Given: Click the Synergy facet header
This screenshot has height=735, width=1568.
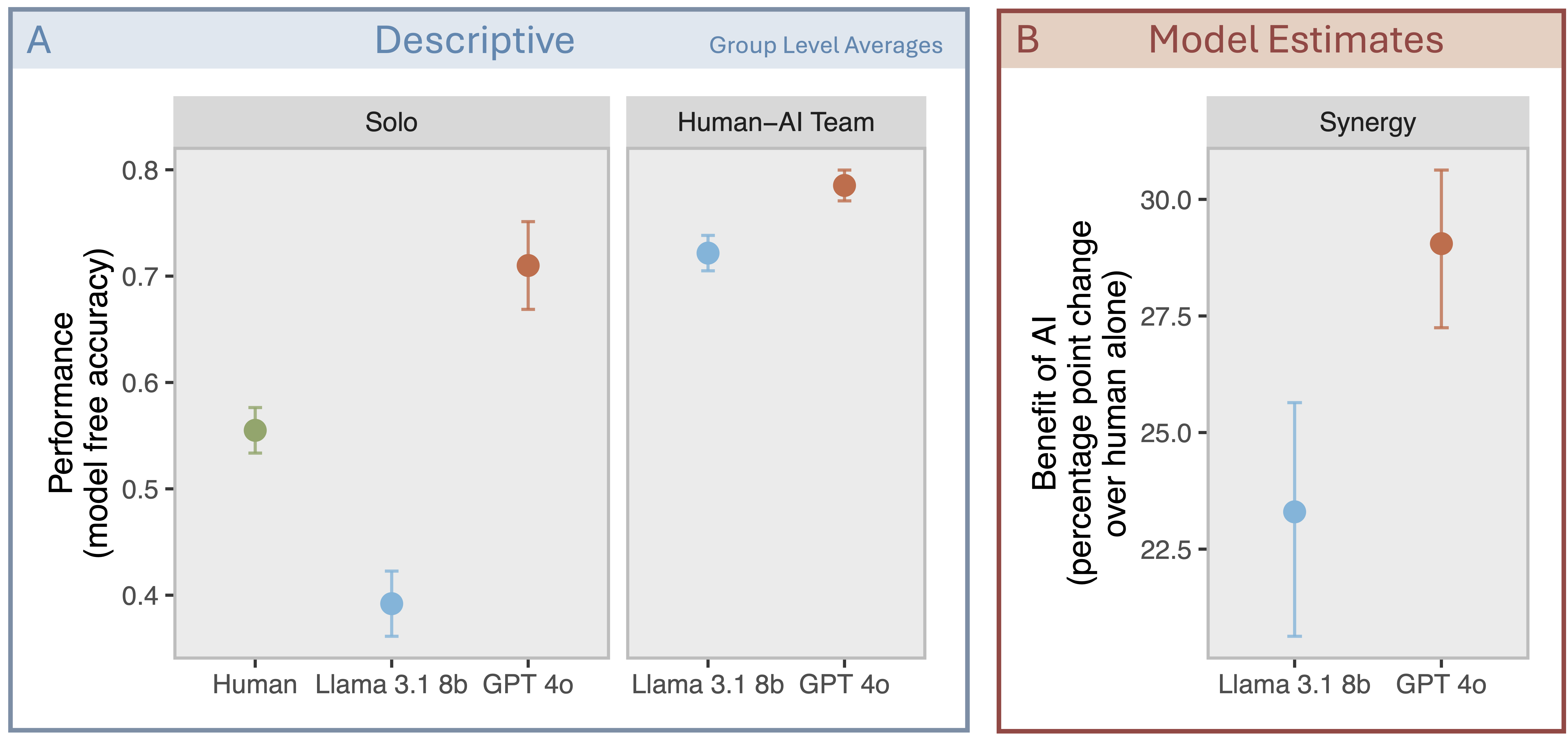Looking at the screenshot, I should point(1367,122).
